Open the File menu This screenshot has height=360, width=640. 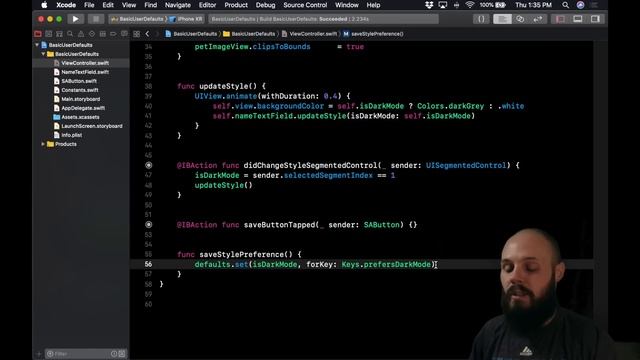coord(89,5)
